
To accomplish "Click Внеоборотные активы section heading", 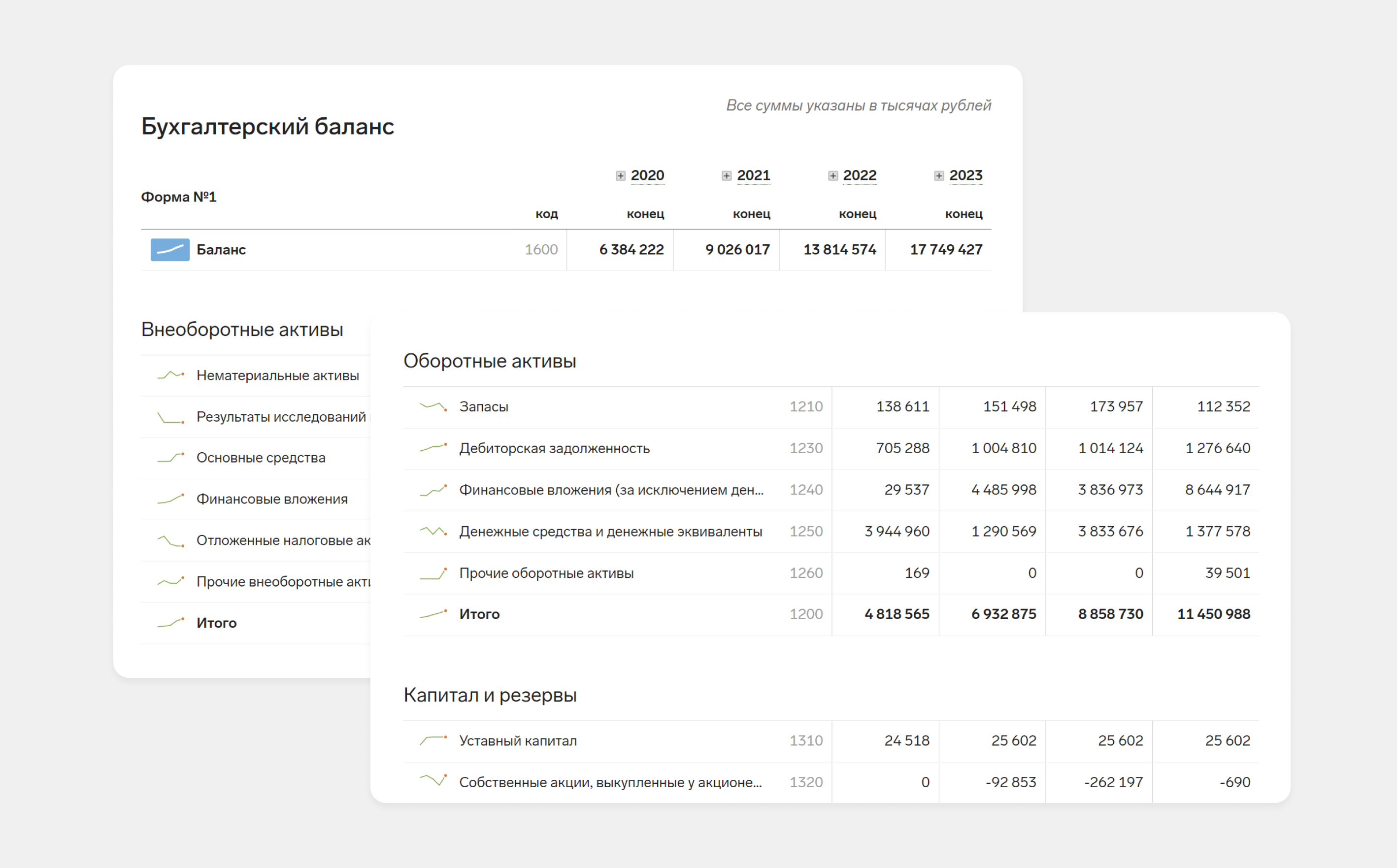I will click(242, 330).
